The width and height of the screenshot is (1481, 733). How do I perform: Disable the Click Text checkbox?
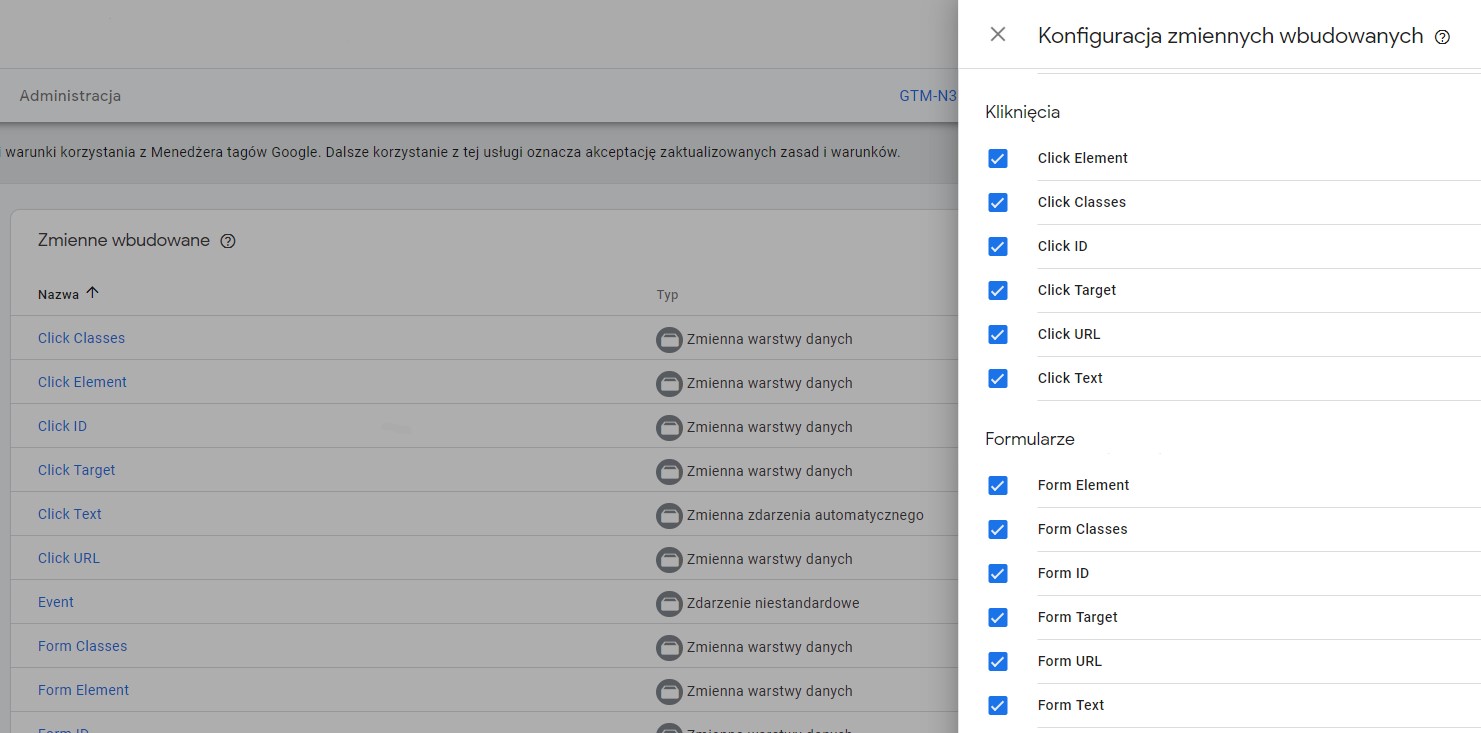[997, 378]
